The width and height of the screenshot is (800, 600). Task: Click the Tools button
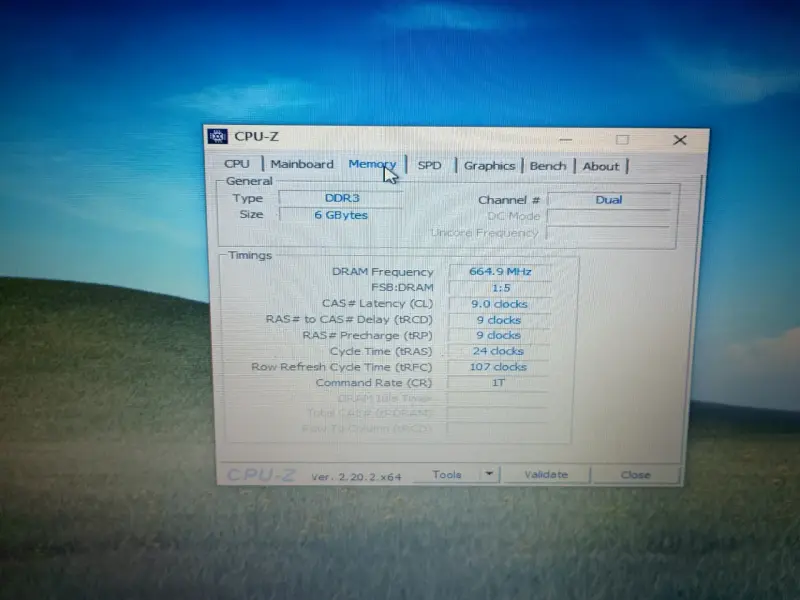(x=447, y=474)
